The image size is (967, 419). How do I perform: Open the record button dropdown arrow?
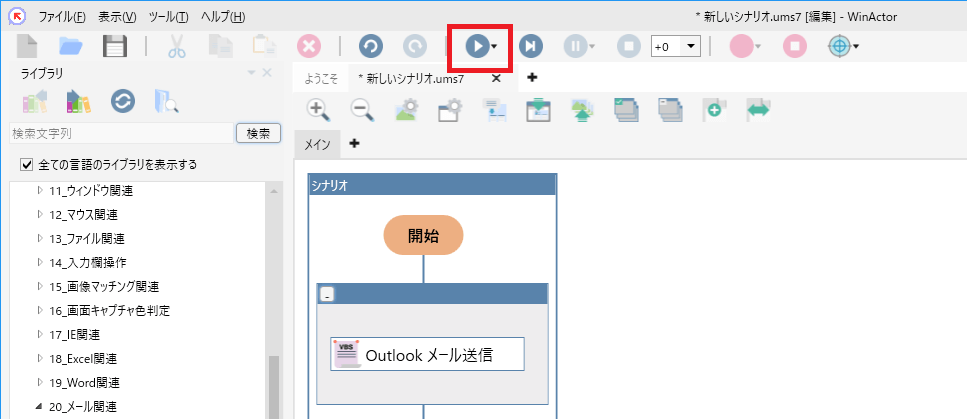(758, 46)
